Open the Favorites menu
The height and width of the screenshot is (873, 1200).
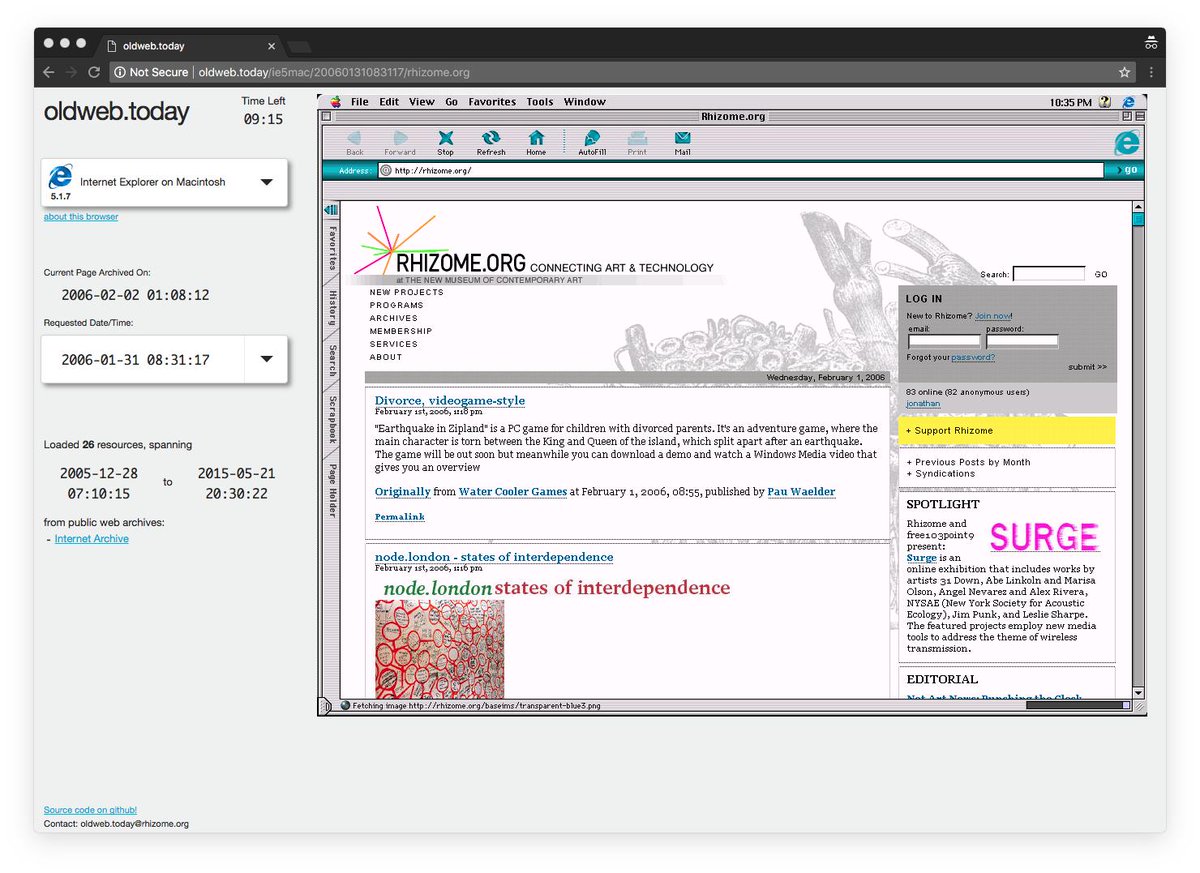click(492, 101)
